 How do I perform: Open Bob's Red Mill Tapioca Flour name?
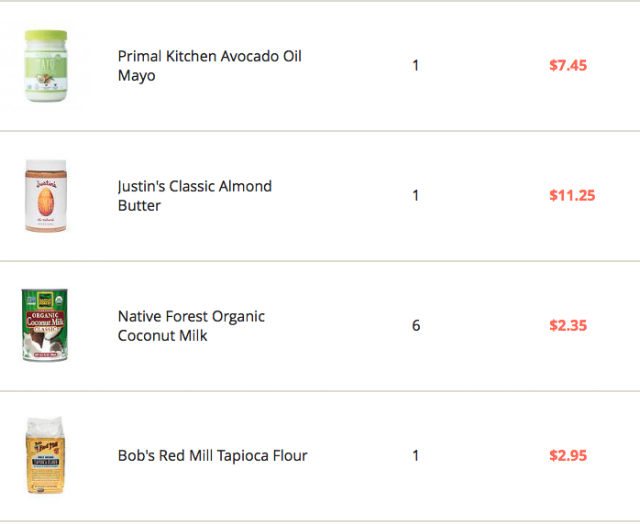tap(212, 456)
